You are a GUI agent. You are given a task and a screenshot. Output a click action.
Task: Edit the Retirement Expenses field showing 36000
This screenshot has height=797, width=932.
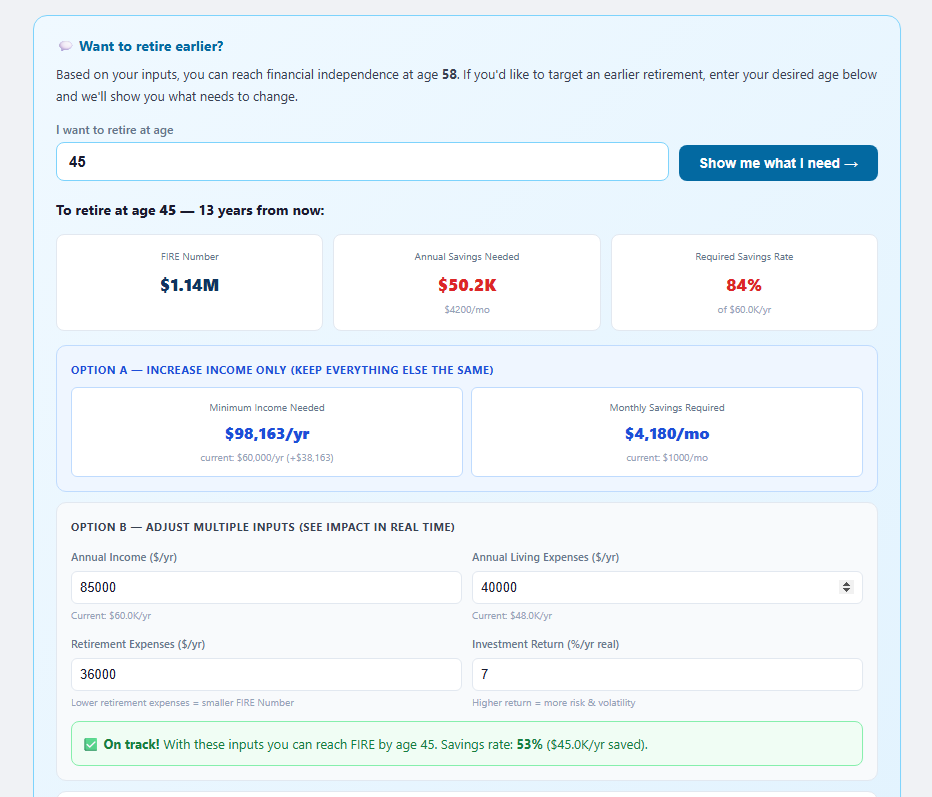pyautogui.click(x=266, y=675)
